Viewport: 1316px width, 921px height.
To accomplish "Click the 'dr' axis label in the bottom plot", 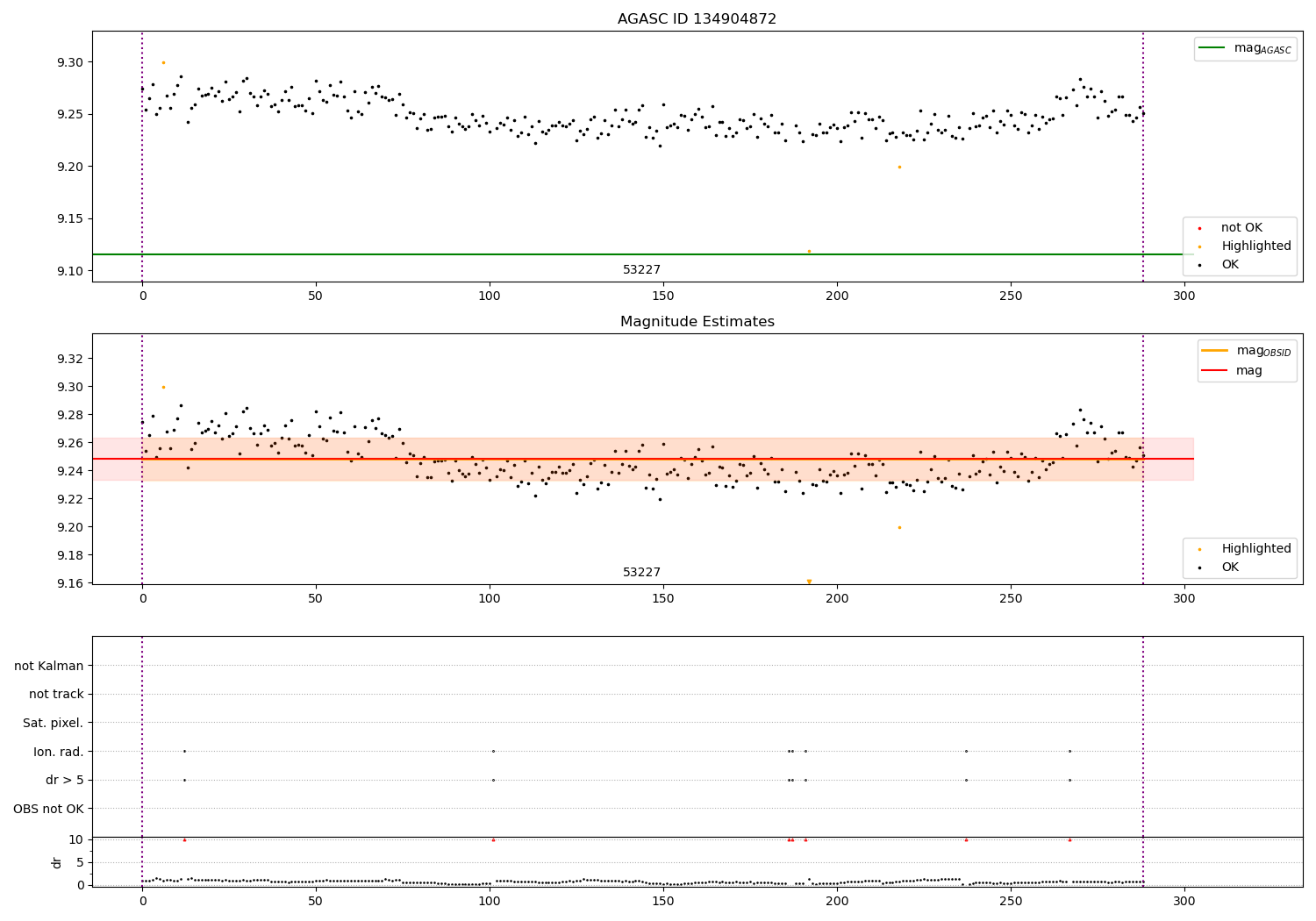I will pyautogui.click(x=57, y=862).
